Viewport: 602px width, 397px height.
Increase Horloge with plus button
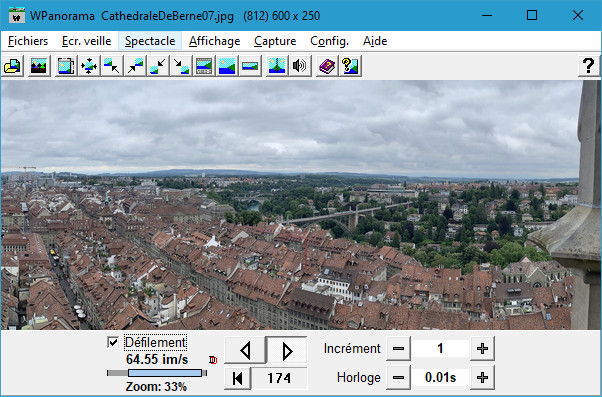click(482, 378)
